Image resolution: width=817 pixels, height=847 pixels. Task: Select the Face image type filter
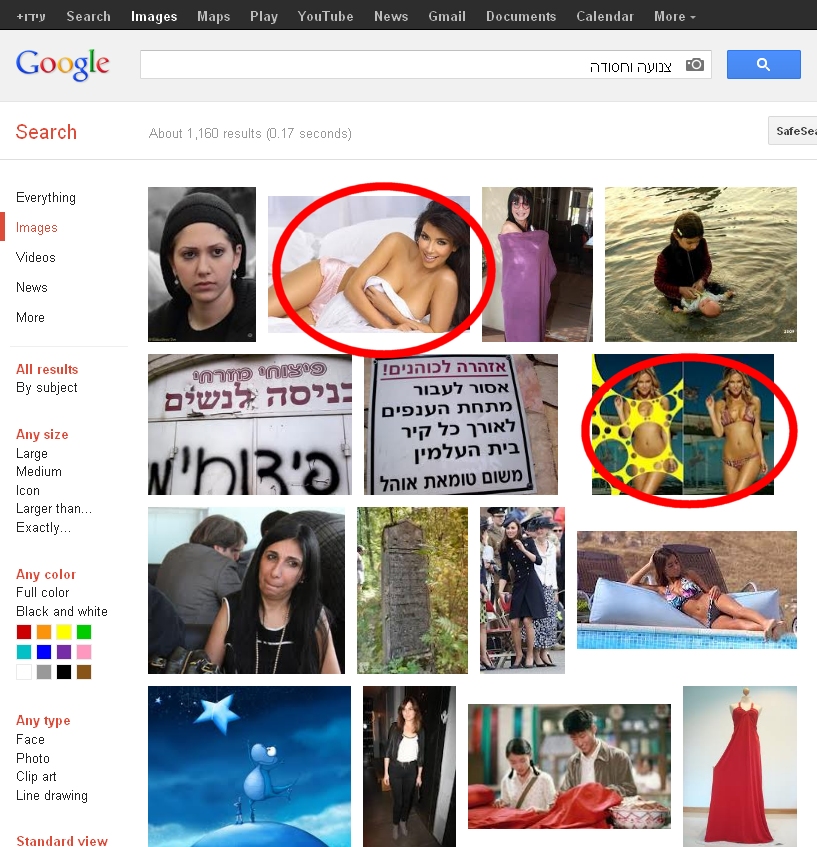[x=30, y=740]
